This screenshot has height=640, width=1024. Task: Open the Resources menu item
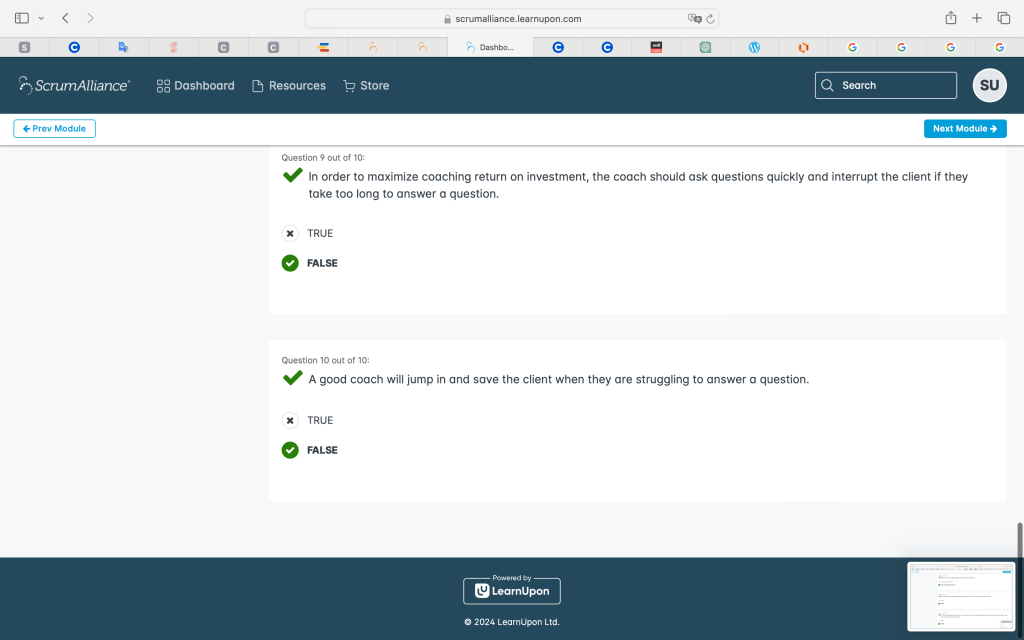pos(289,86)
